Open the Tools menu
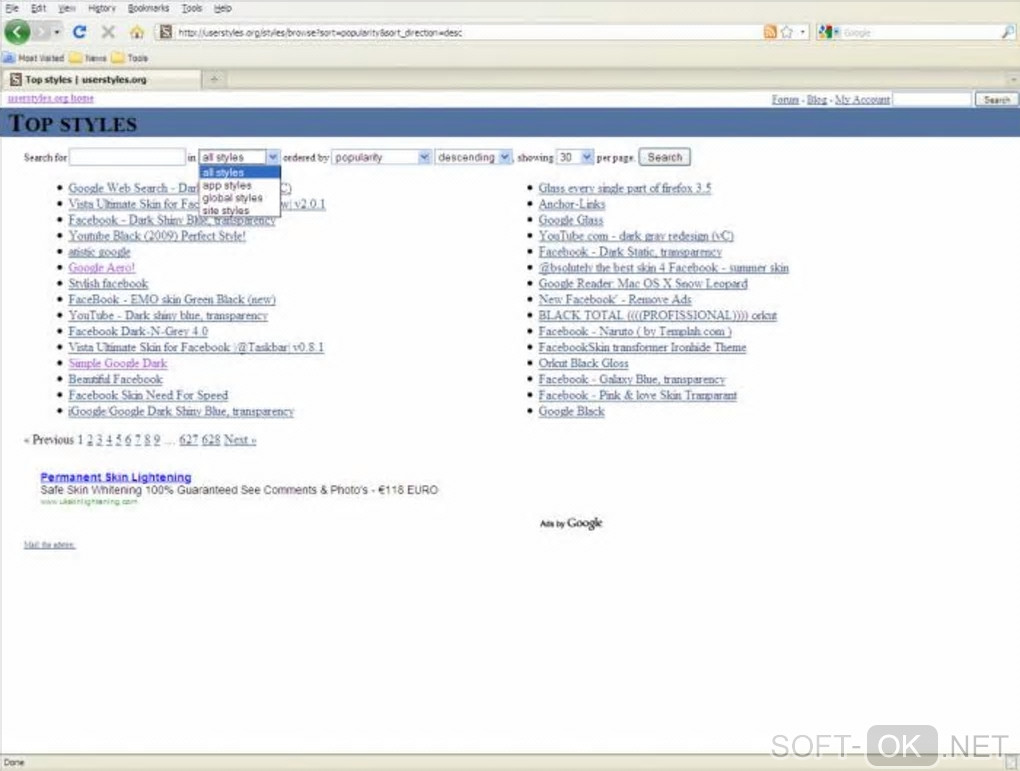The height and width of the screenshot is (771, 1020). [x=191, y=8]
